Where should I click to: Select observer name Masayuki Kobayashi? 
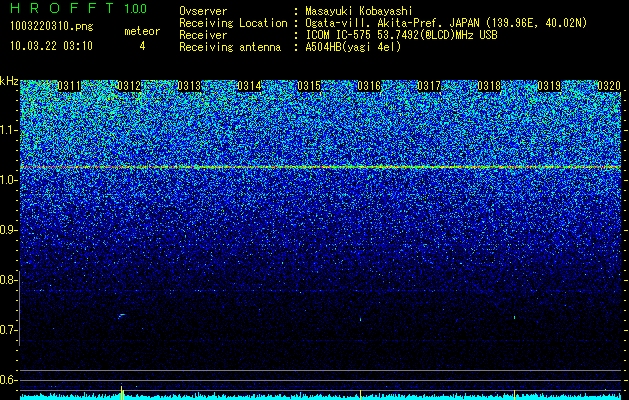point(359,11)
